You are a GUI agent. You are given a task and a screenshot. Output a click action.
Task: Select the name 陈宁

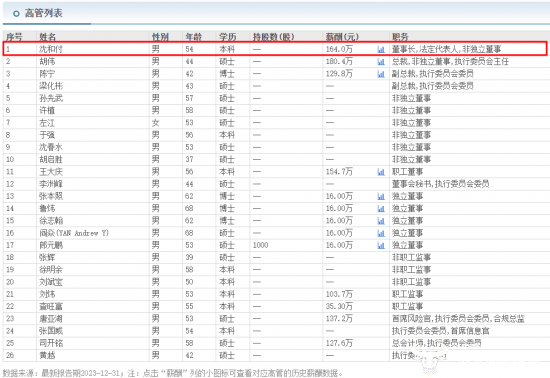[47, 74]
